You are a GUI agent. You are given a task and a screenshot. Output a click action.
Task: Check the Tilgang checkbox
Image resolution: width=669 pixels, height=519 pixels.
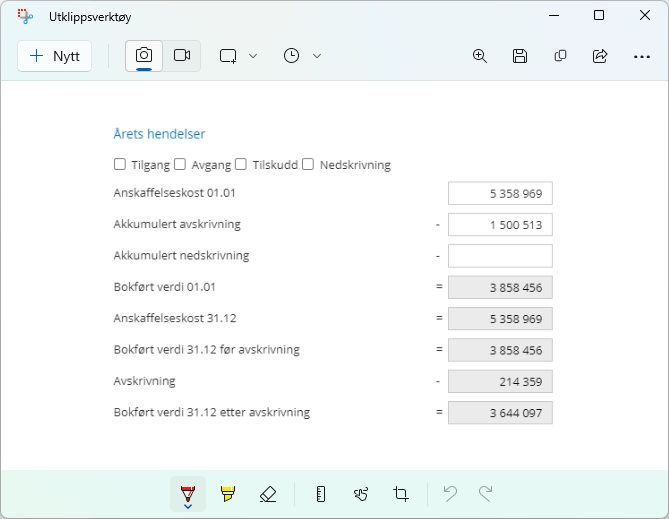click(x=120, y=164)
